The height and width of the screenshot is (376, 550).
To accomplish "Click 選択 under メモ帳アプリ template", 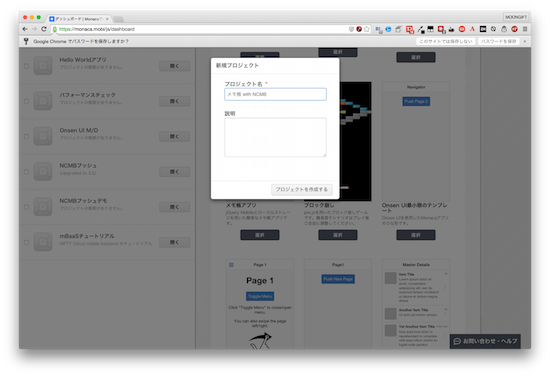I will click(260, 235).
